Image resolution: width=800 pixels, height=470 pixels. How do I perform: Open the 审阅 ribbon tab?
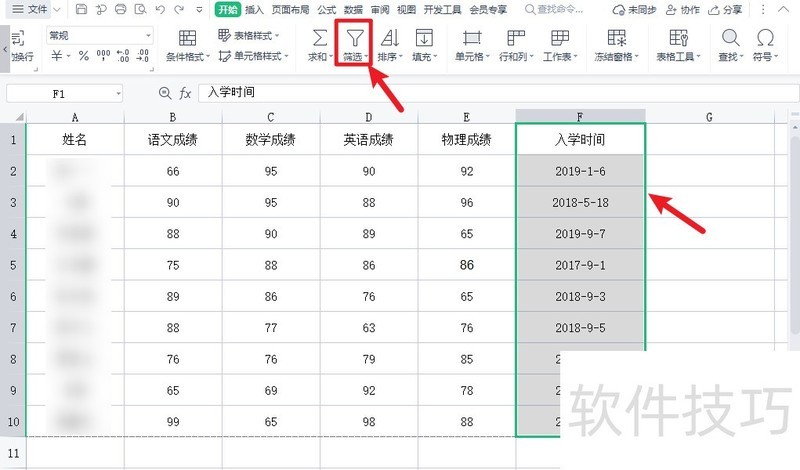pyautogui.click(x=380, y=9)
